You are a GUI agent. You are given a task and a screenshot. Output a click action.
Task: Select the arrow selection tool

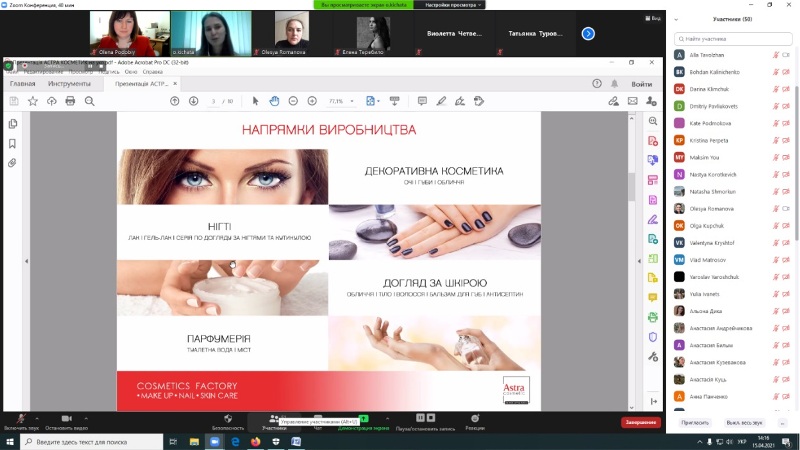255,101
